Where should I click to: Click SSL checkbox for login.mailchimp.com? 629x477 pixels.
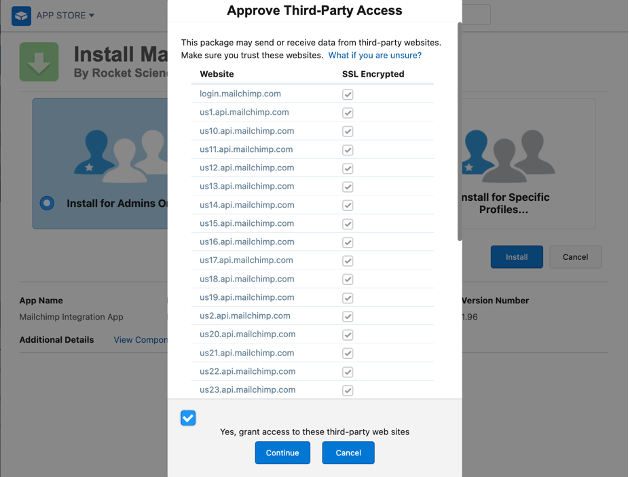point(347,95)
